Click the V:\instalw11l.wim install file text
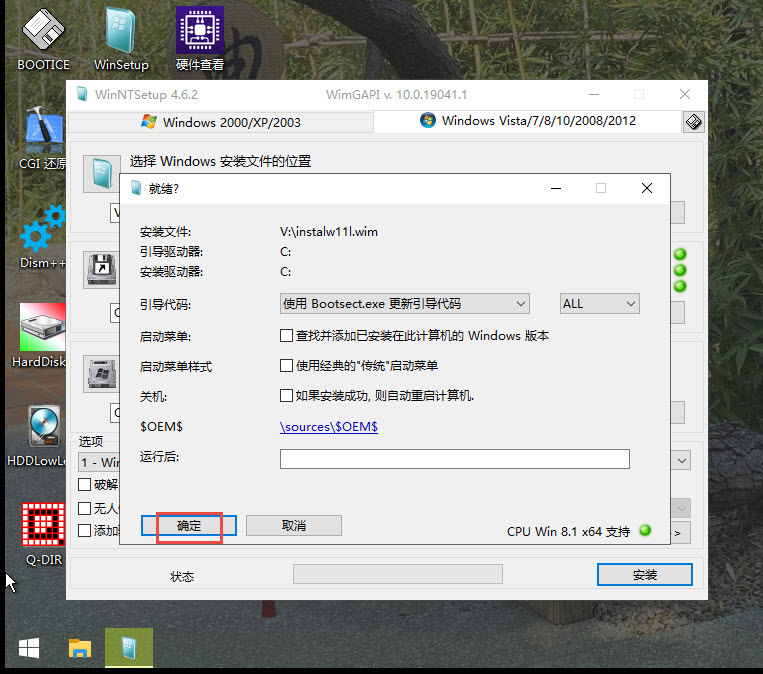This screenshot has width=763, height=674. coord(329,232)
